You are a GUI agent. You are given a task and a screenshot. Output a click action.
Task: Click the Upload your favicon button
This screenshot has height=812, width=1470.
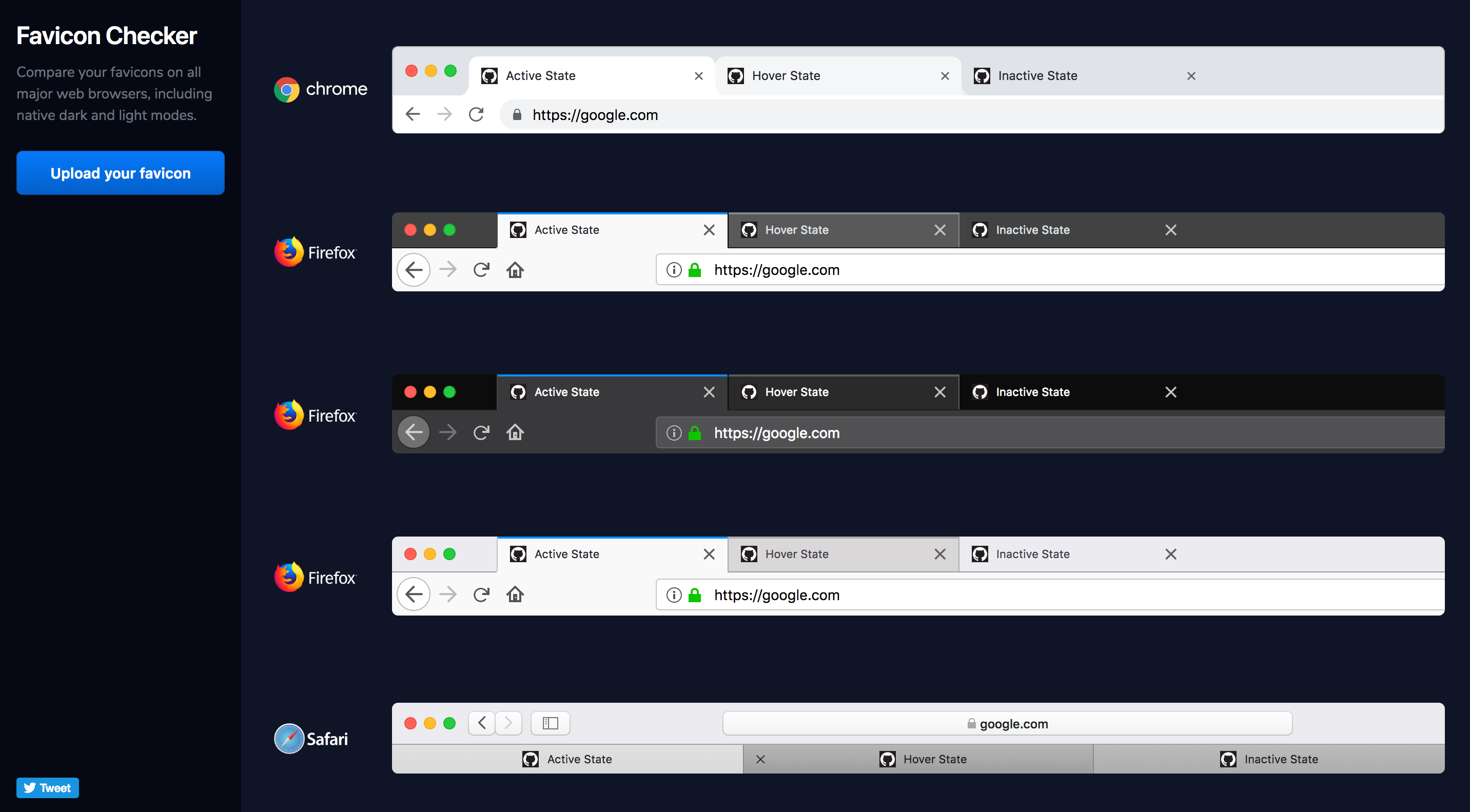[121, 173]
